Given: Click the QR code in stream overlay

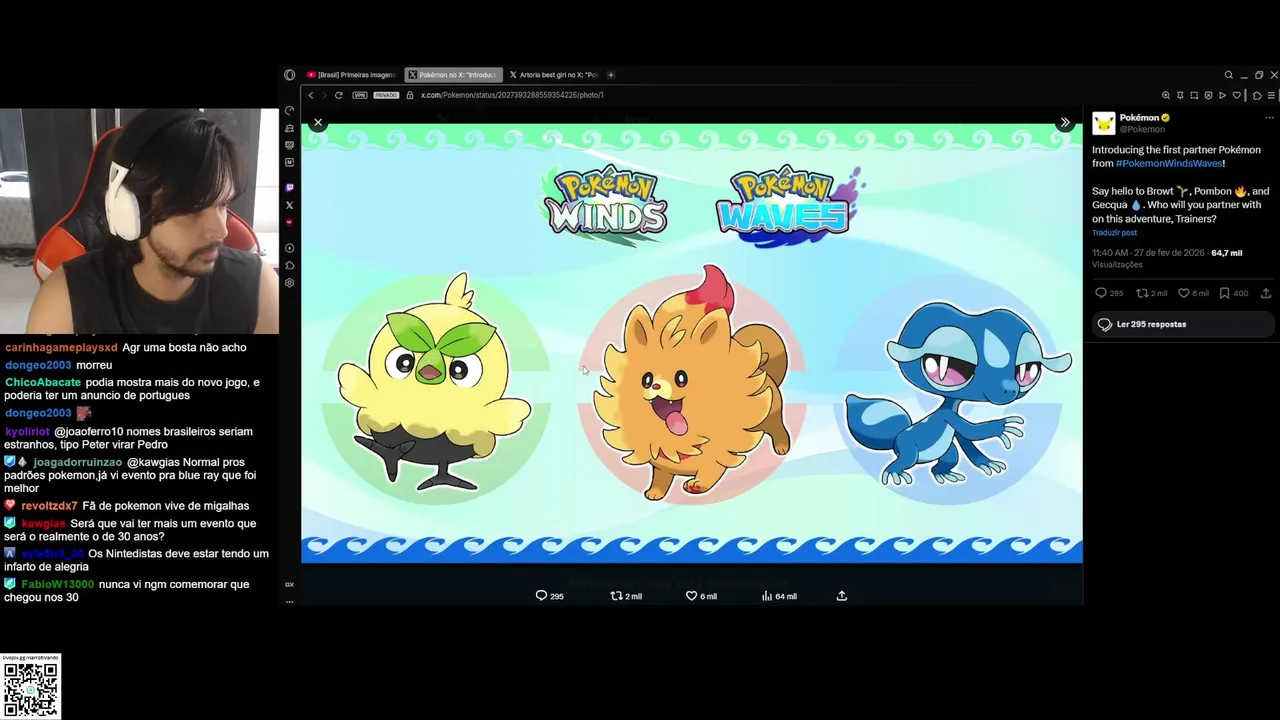Looking at the screenshot, I should (31, 688).
